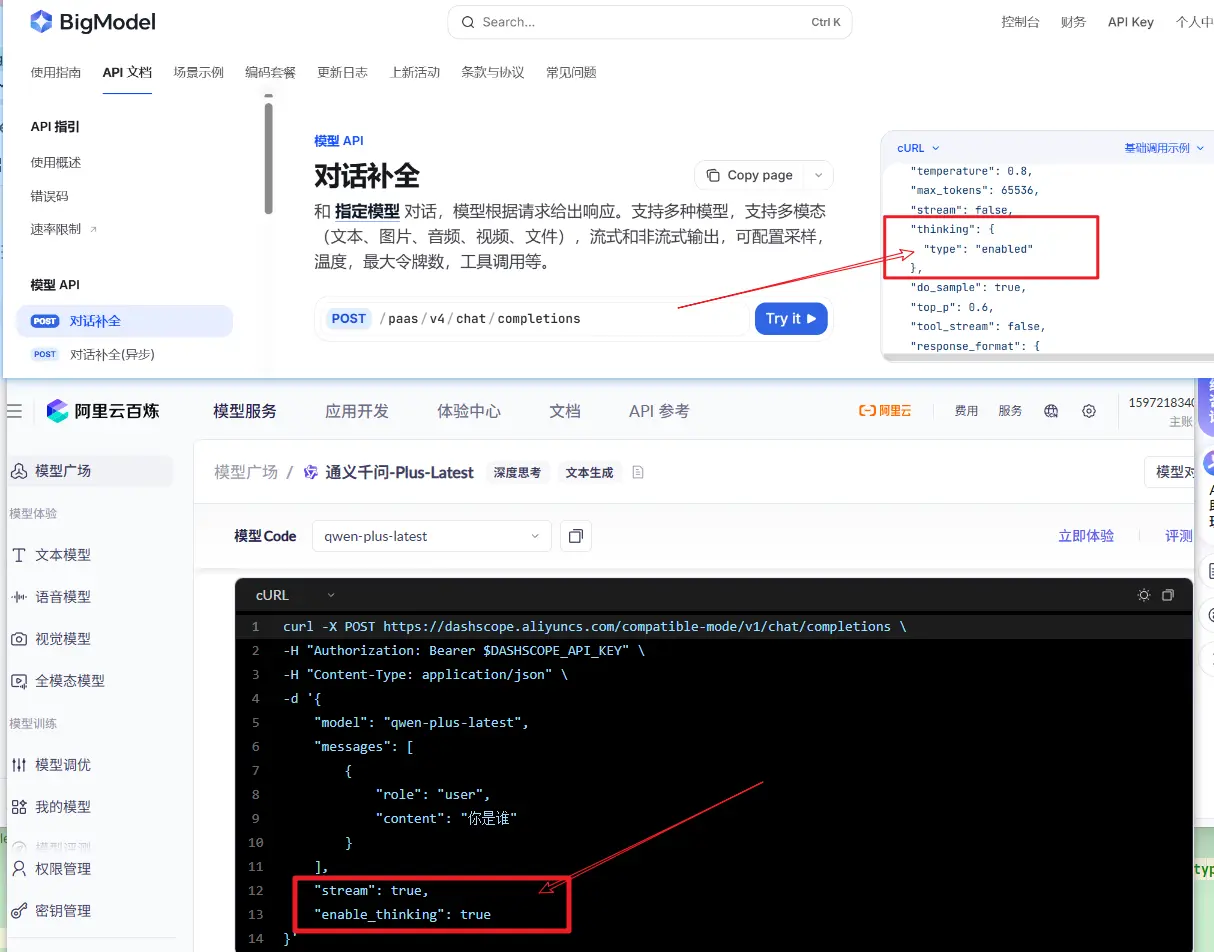Select 视觉模型 in the sidebar
The image size is (1214, 952).
pos(62,638)
